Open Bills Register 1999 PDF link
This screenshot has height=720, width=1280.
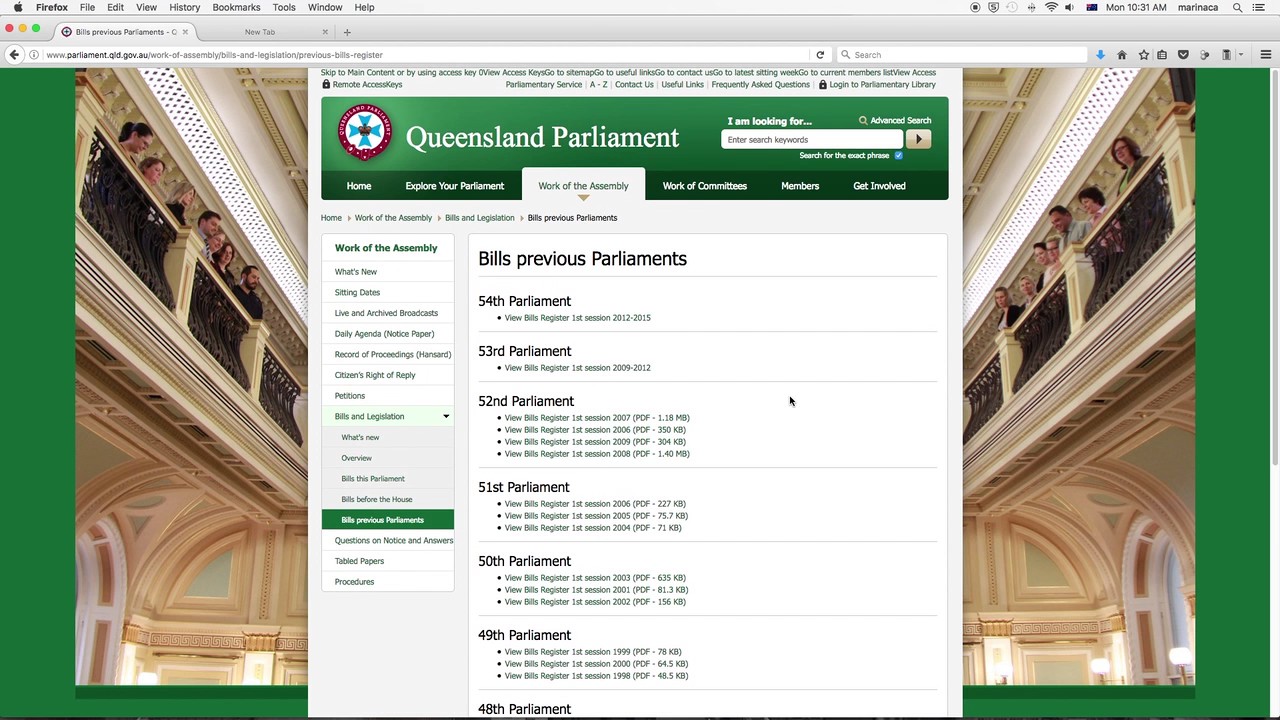(x=593, y=652)
